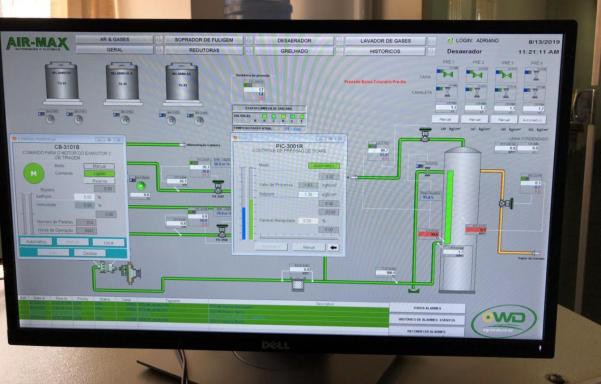This screenshot has width=601, height=384.
Task: Select the deaerator vessel graphic
Action: 461,220
